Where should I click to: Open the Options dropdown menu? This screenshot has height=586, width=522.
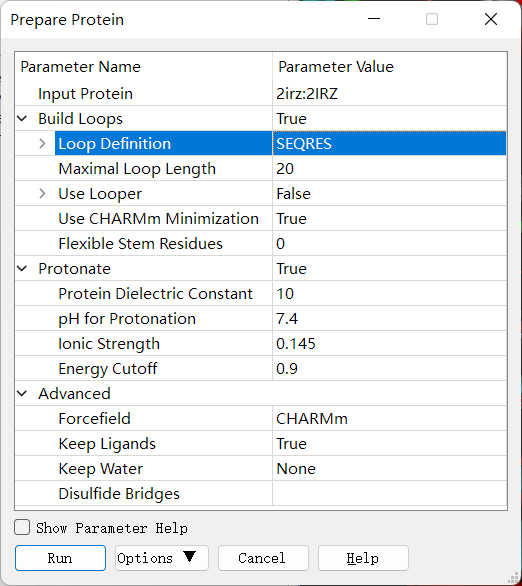(x=162, y=558)
